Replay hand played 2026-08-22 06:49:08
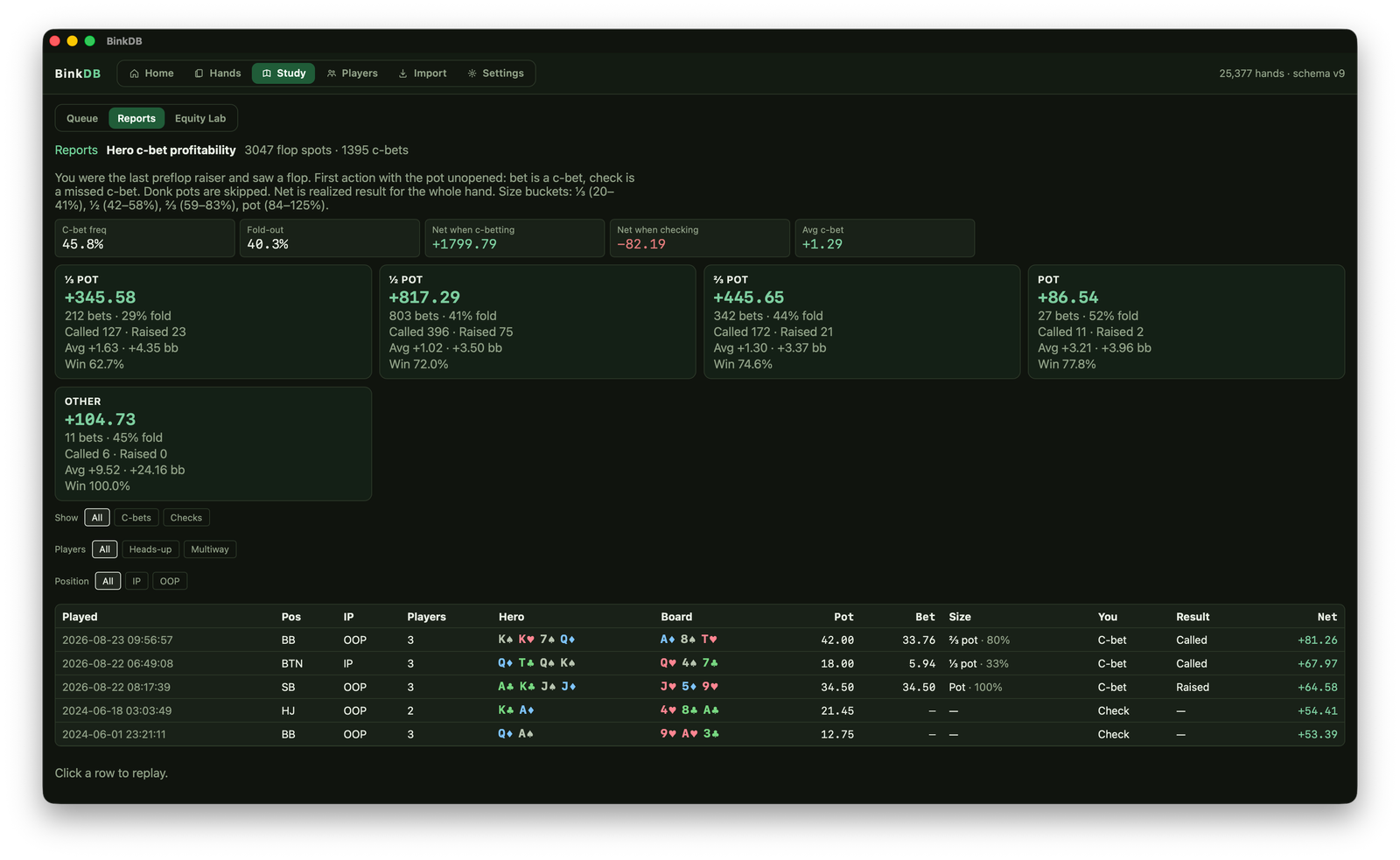 (x=700, y=664)
